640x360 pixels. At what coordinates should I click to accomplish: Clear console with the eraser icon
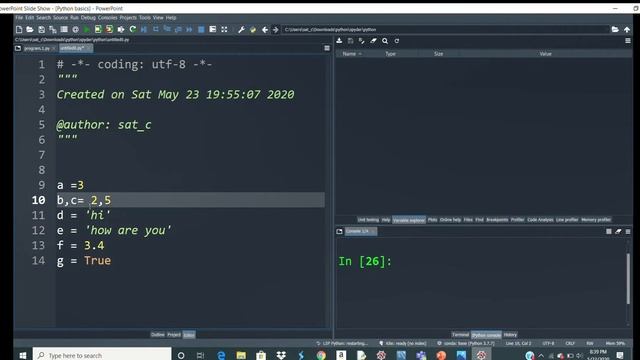(x=618, y=231)
